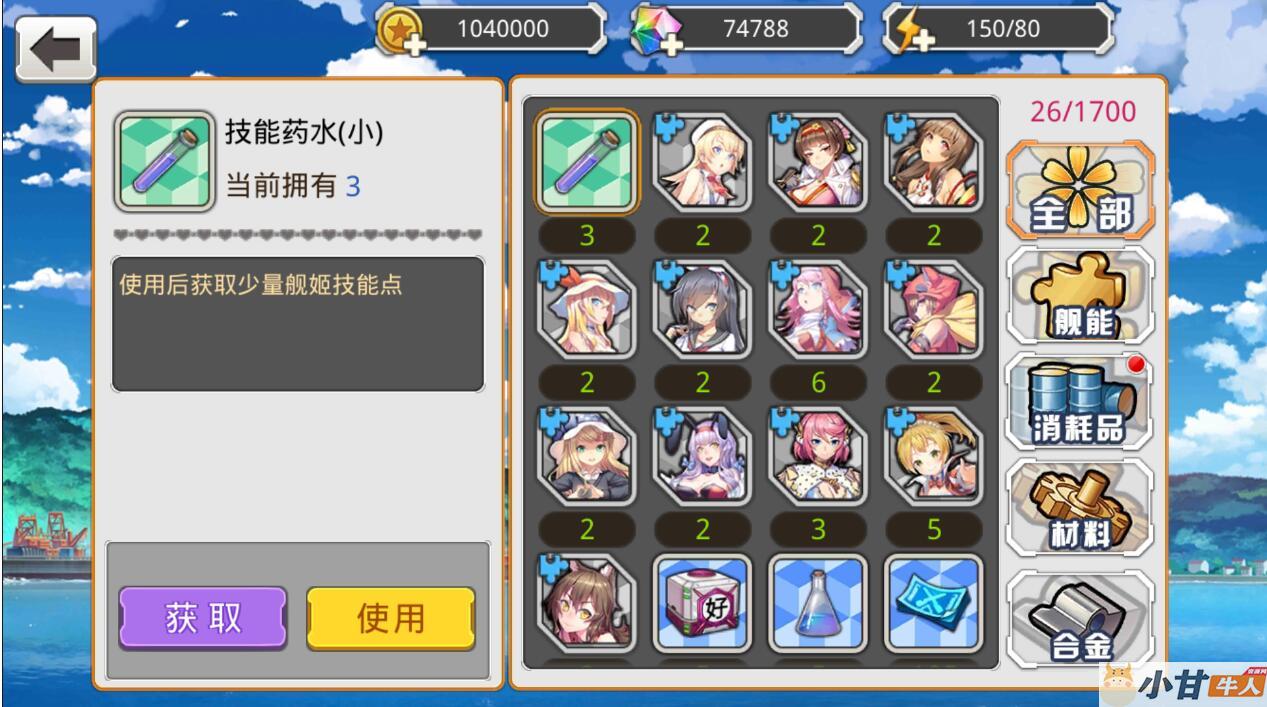Pick the fox-eared brunette fragment
This screenshot has width=1267, height=707.
tap(587, 604)
